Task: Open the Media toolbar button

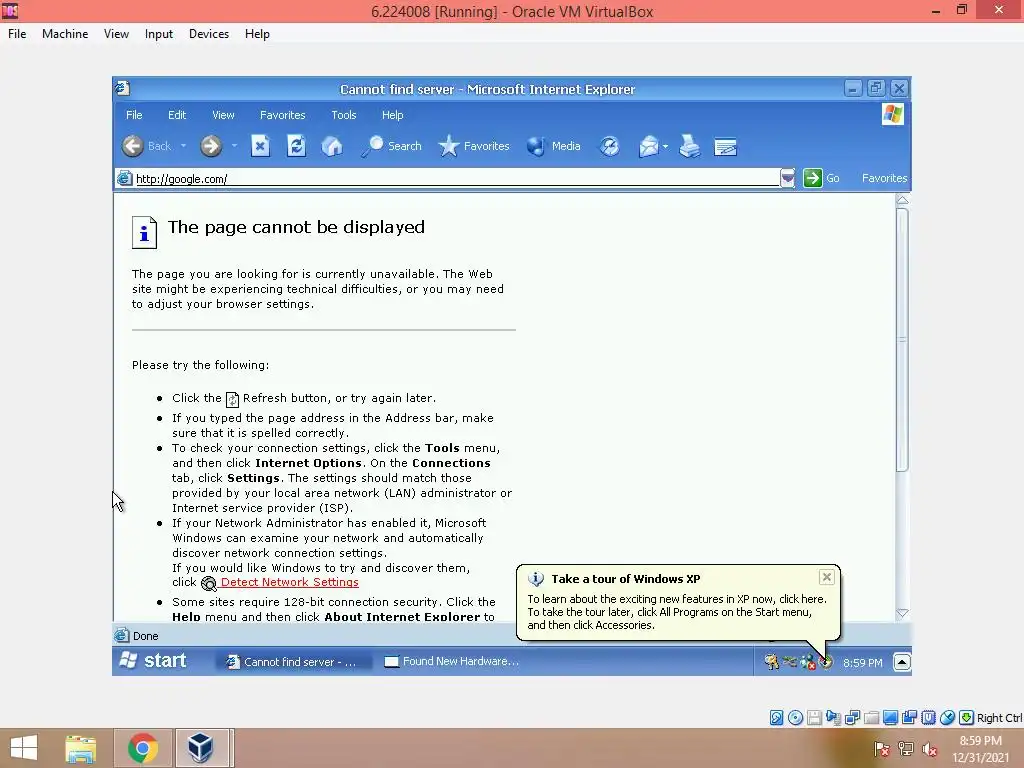Action: [554, 146]
